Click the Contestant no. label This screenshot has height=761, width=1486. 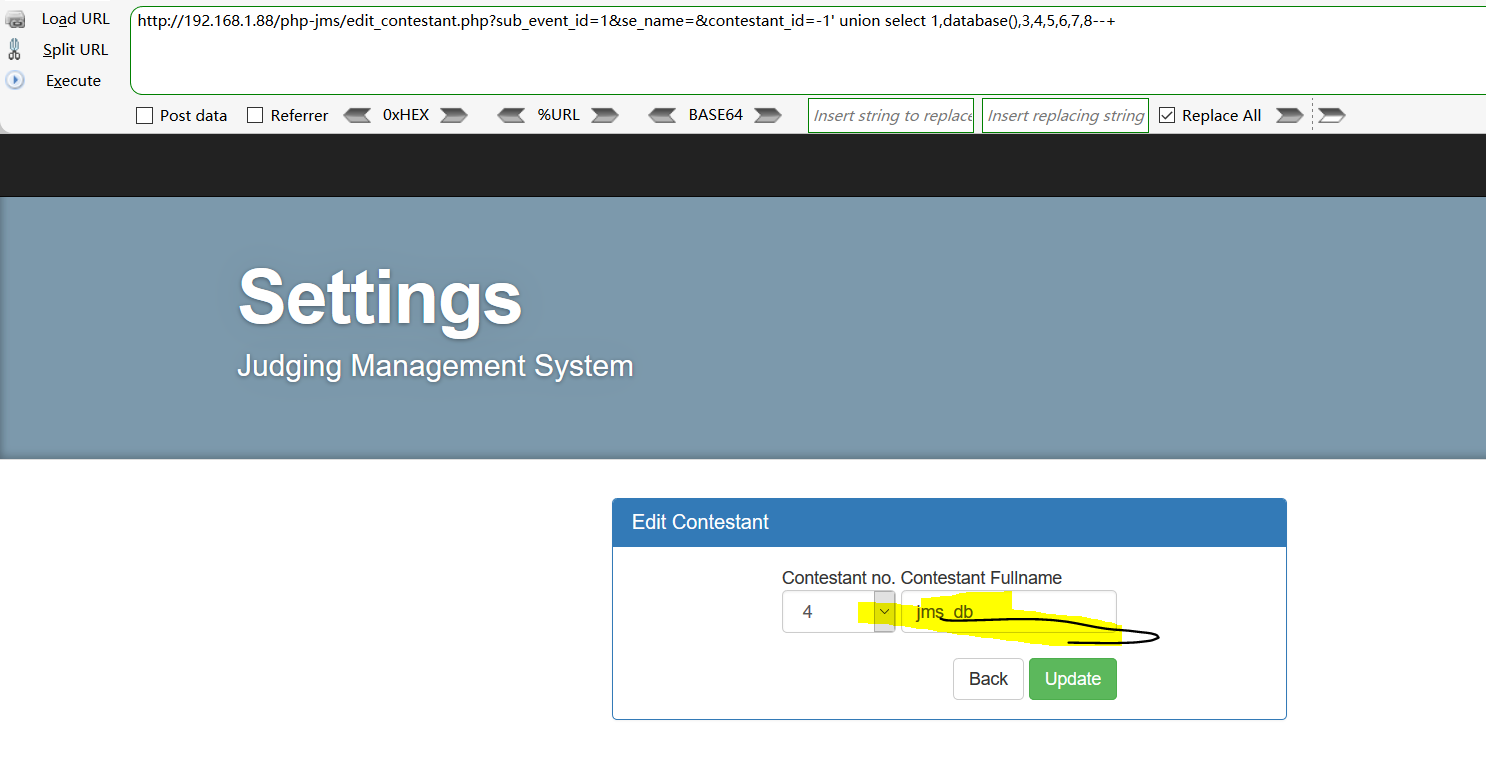[839, 578]
